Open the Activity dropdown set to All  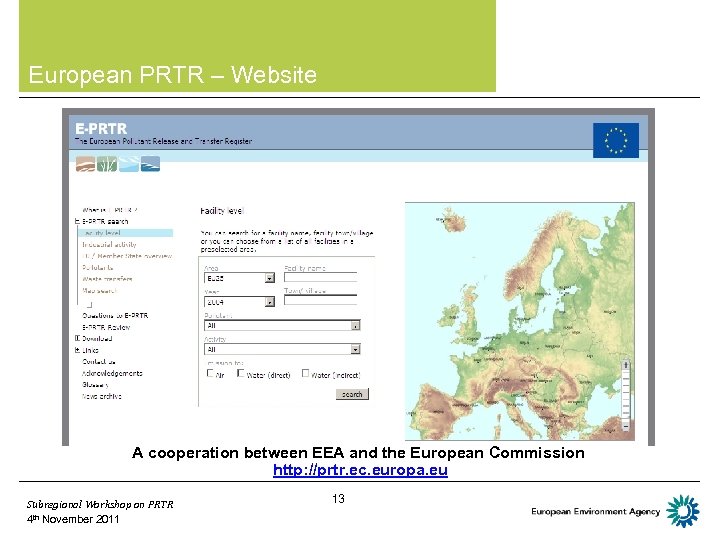point(282,349)
